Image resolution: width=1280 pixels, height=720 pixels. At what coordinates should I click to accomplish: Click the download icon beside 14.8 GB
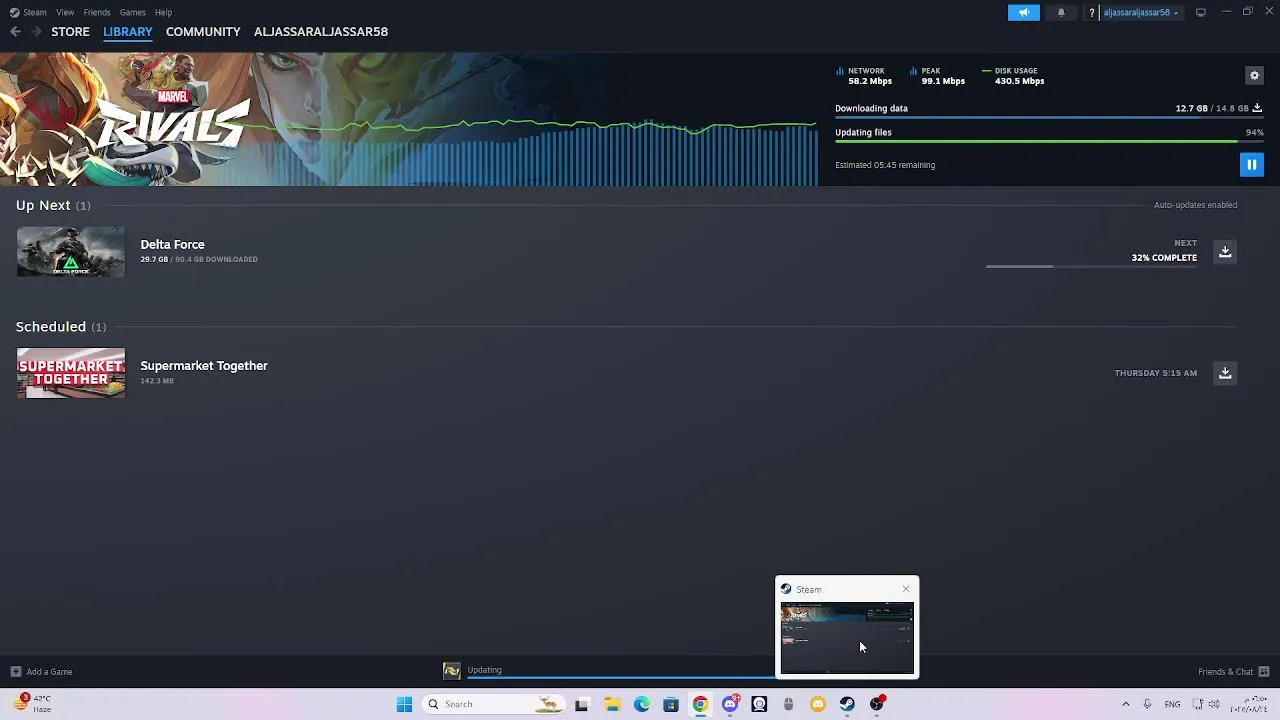[1257, 108]
